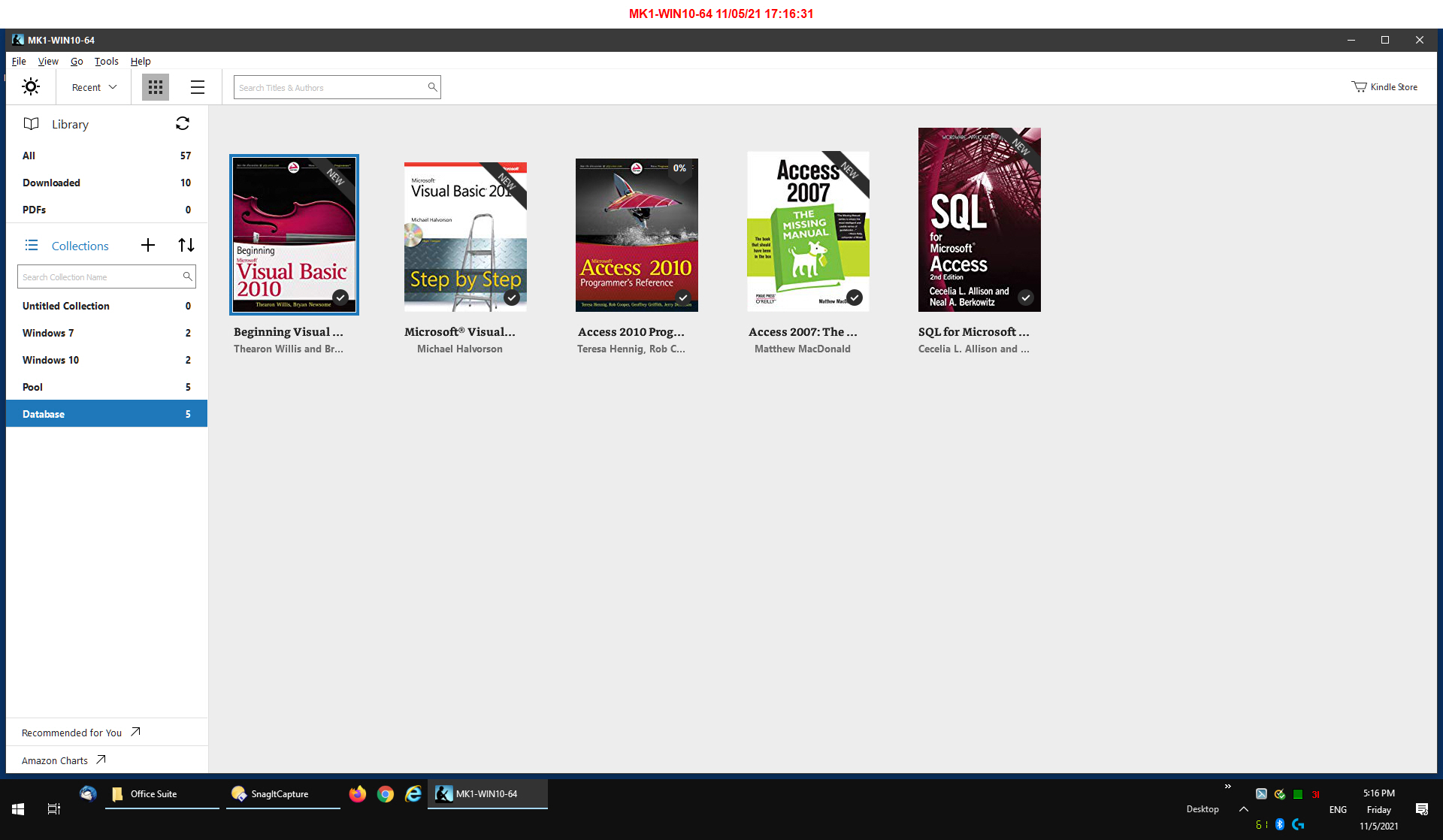Screen dimensions: 1443x840
Task: Click the title text "Access 2010 Prog..."
Action: pyautogui.click(x=631, y=331)
